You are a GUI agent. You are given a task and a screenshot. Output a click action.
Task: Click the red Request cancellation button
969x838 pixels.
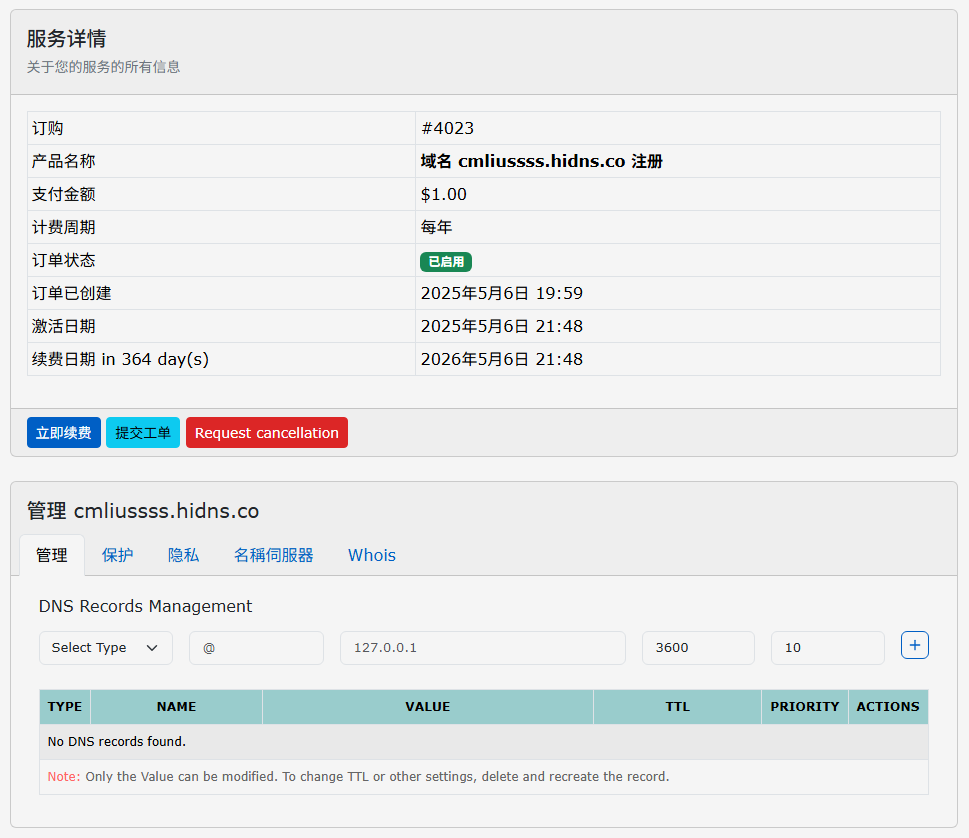(x=266, y=433)
